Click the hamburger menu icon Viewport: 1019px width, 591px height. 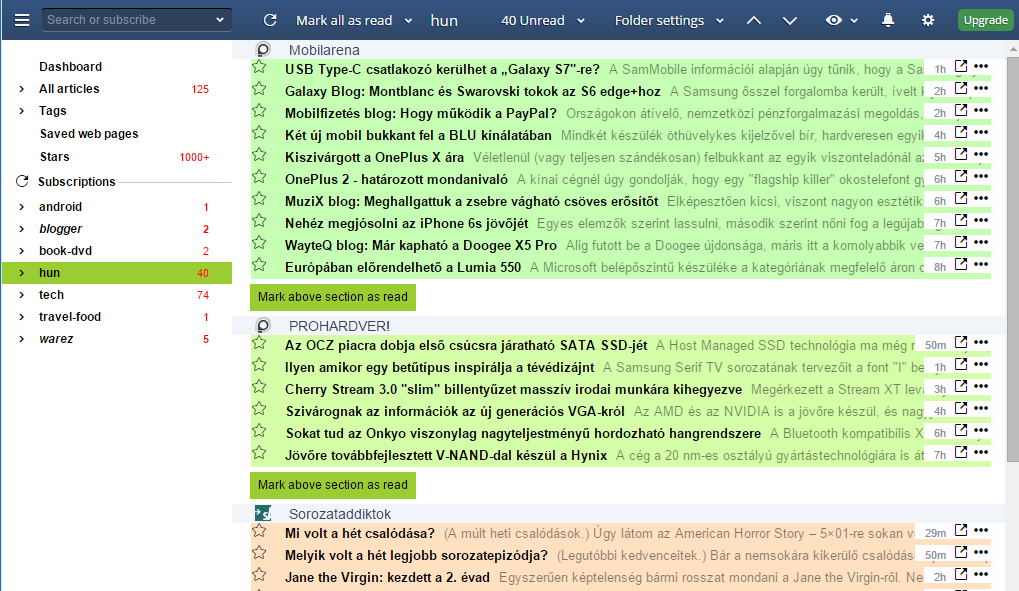click(22, 20)
